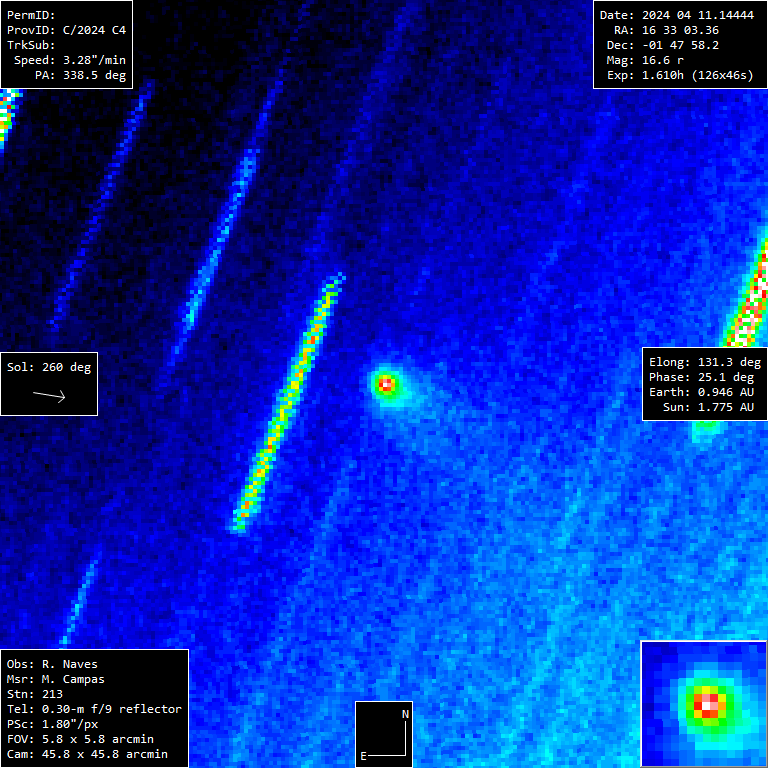Viewport: 768px width, 768px height.
Task: Click the Sol: 260 deg label
Action: [49, 367]
